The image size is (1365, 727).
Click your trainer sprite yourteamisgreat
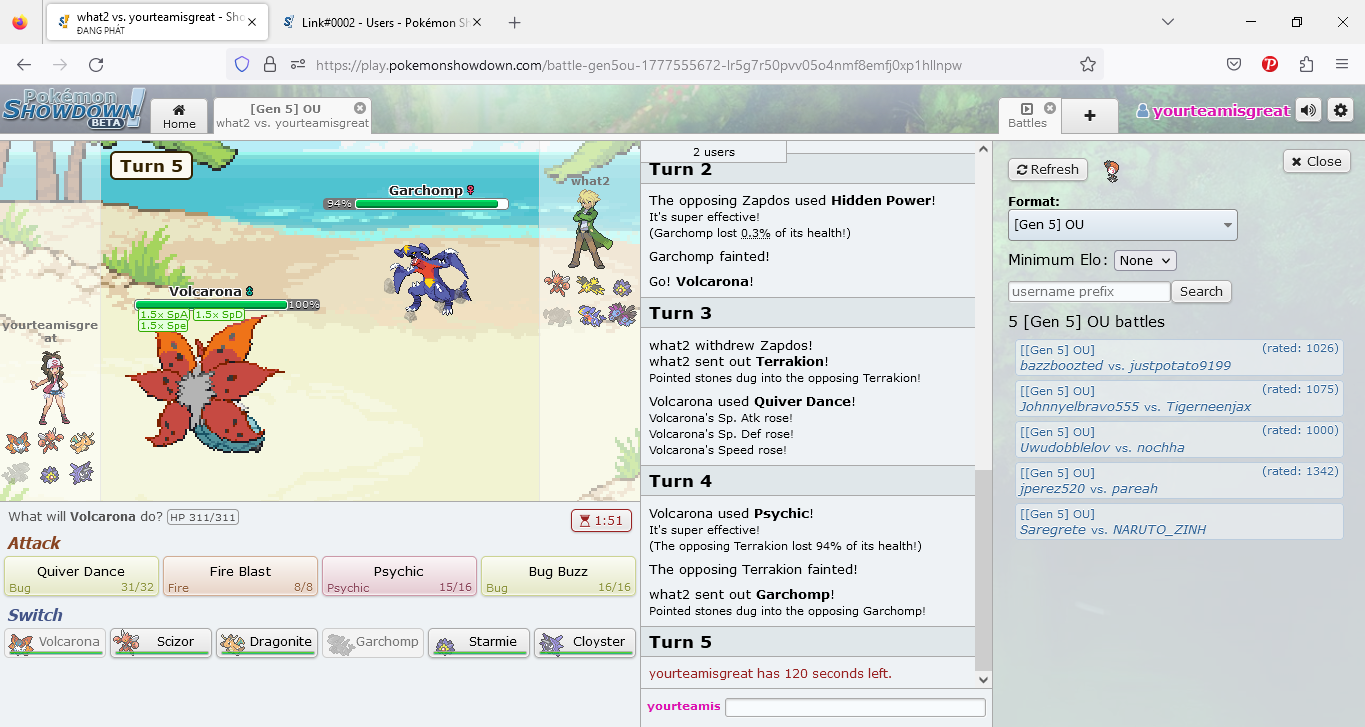point(48,388)
